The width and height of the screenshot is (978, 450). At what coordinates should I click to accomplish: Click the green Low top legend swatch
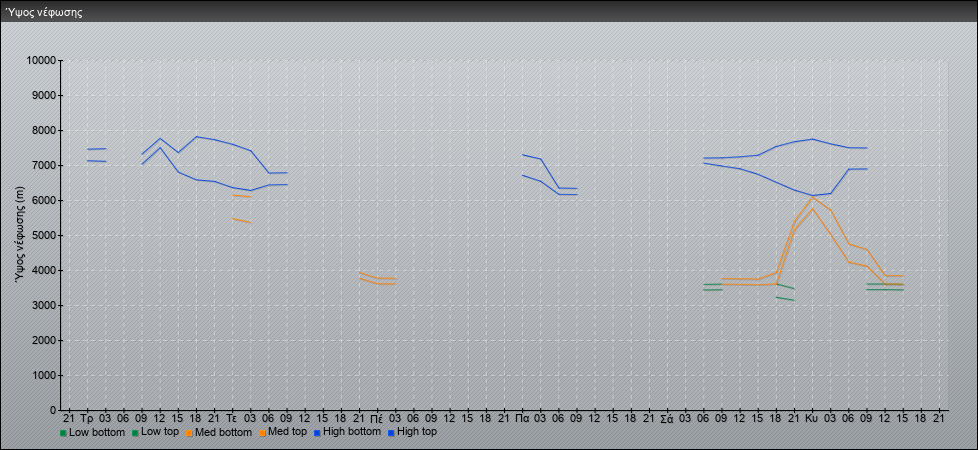(135, 433)
